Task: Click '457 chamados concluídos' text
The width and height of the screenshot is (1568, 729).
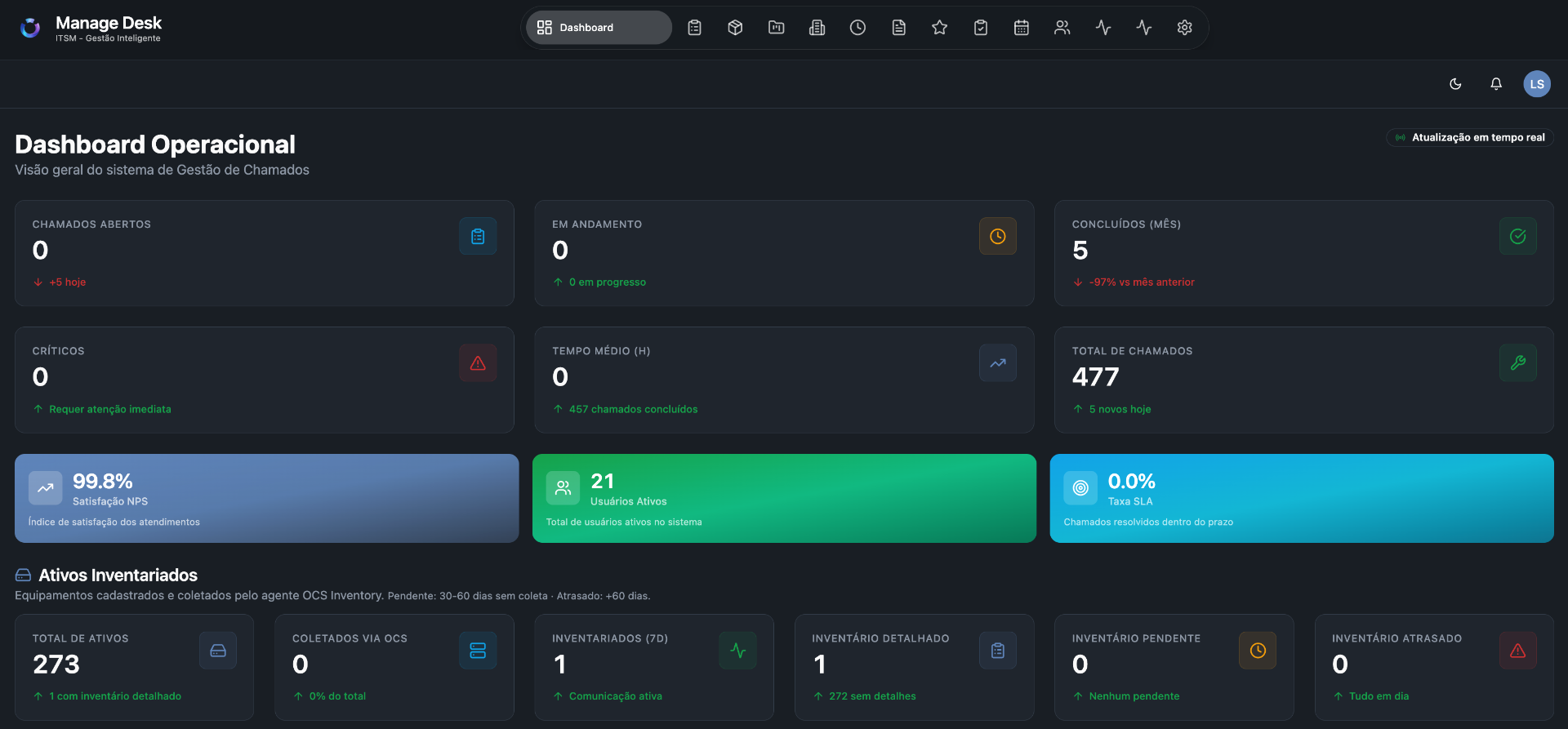Action: [634, 410]
